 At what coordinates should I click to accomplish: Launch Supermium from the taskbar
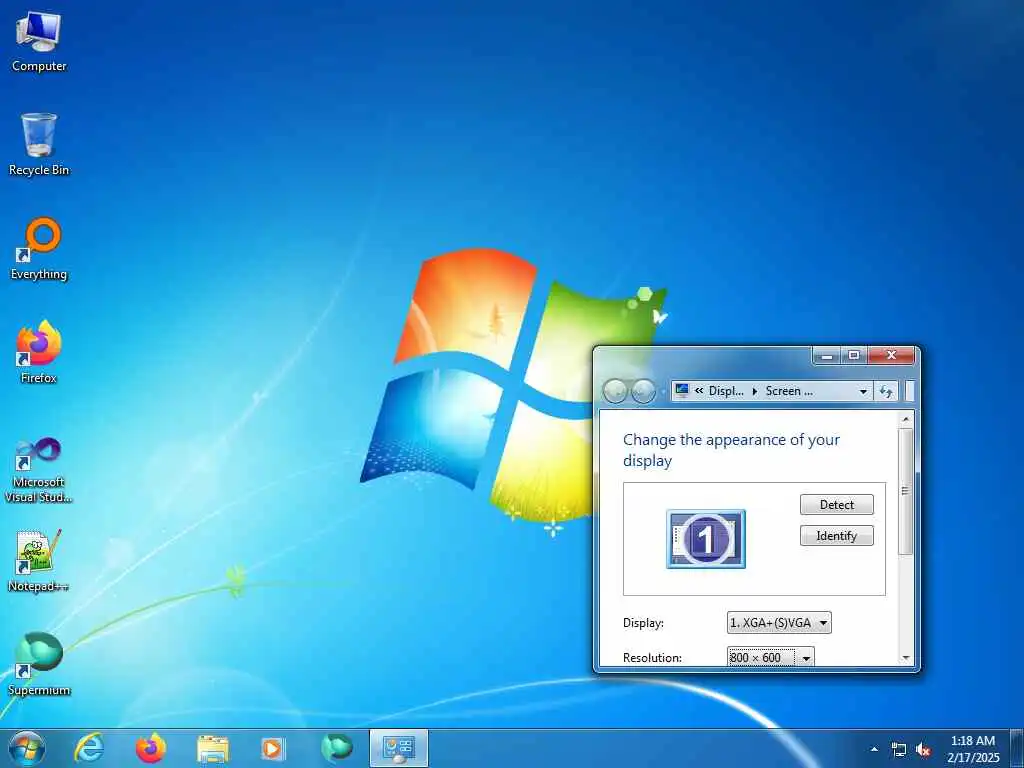(336, 748)
